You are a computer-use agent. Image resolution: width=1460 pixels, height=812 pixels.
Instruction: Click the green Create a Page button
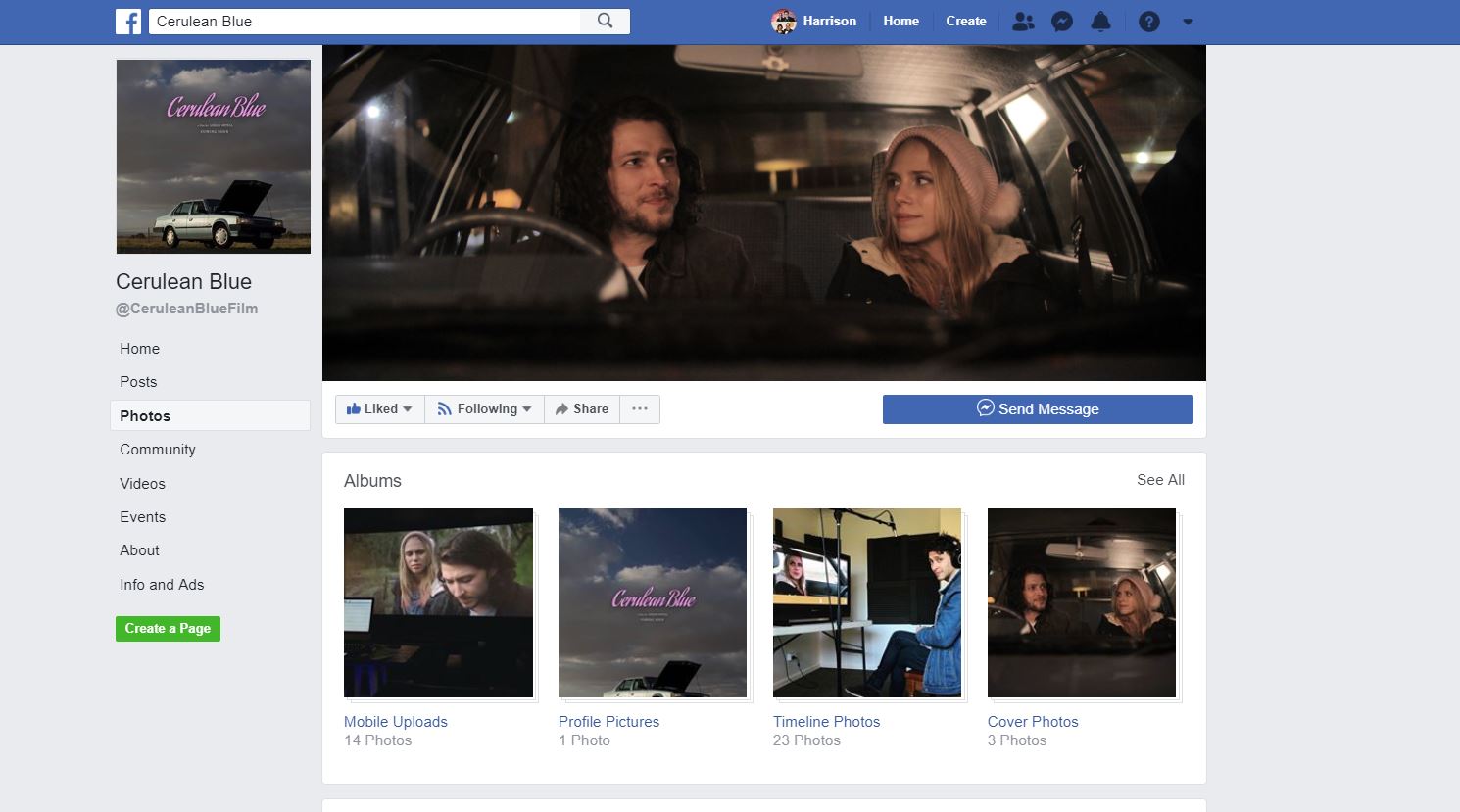pos(168,629)
